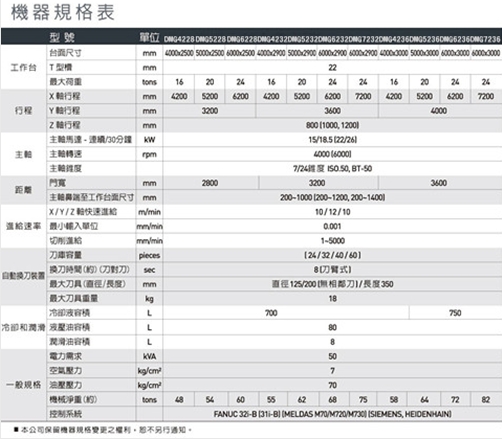Screen dimensions: 502x439
Task: Select the kW unit cell
Action: (149, 140)
